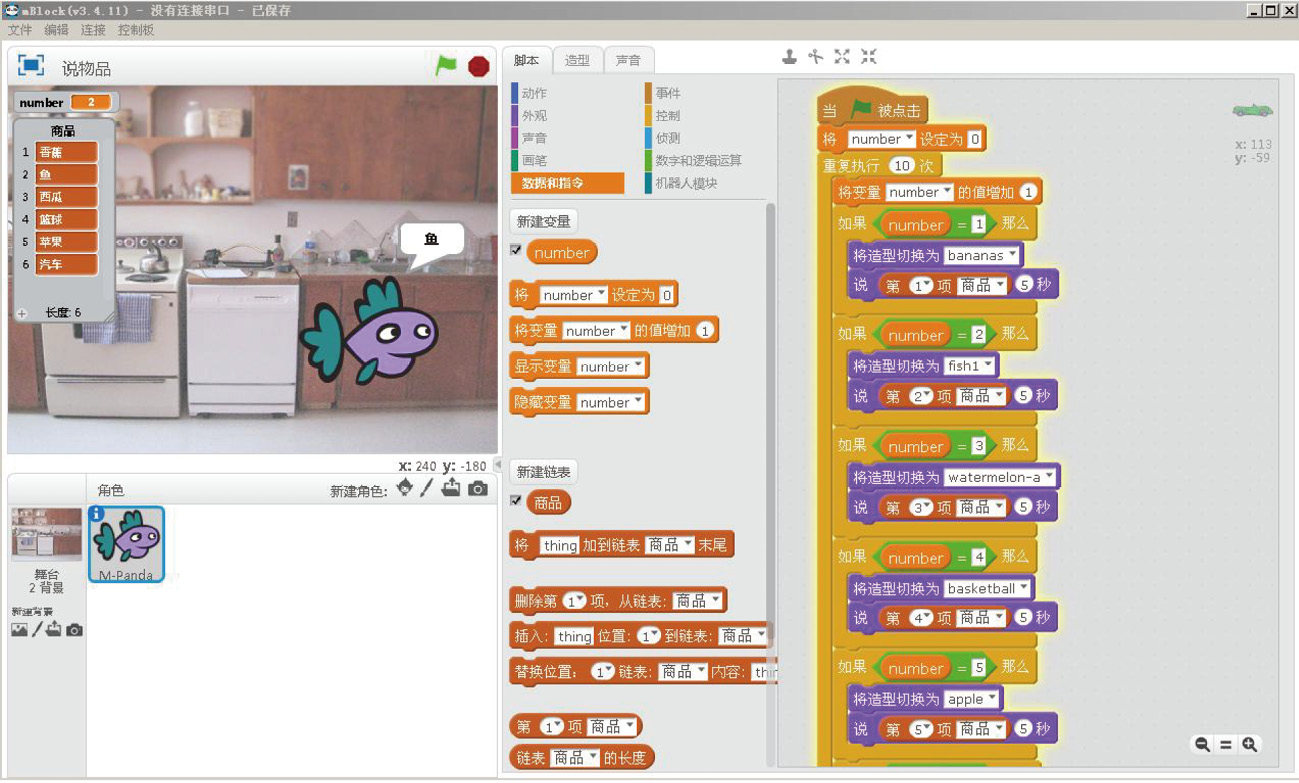Viewport: 1299px width, 783px height.
Task: Switch the stage to full-screen mode
Action: tap(31, 66)
